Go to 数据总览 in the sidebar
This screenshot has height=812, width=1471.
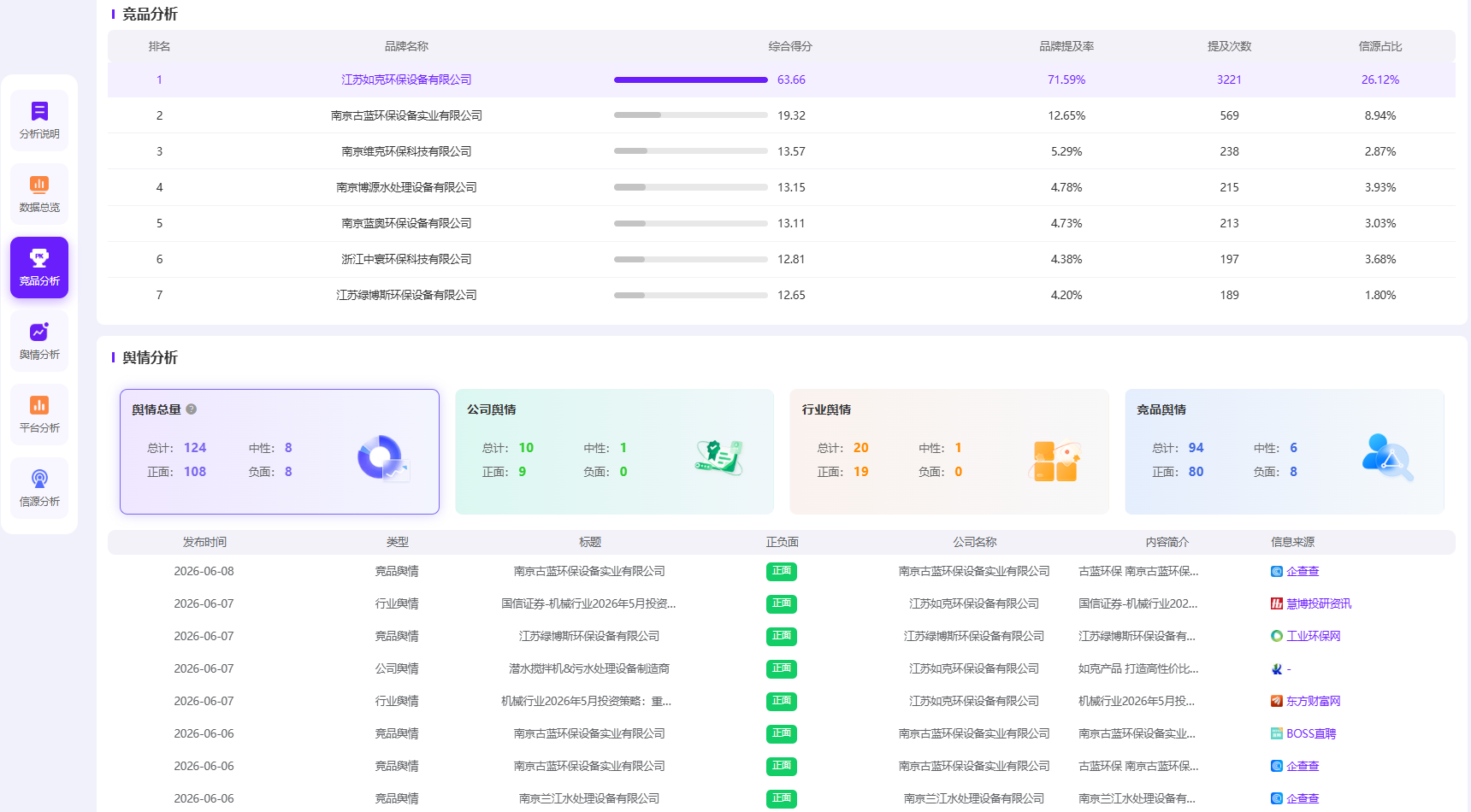coord(39,194)
